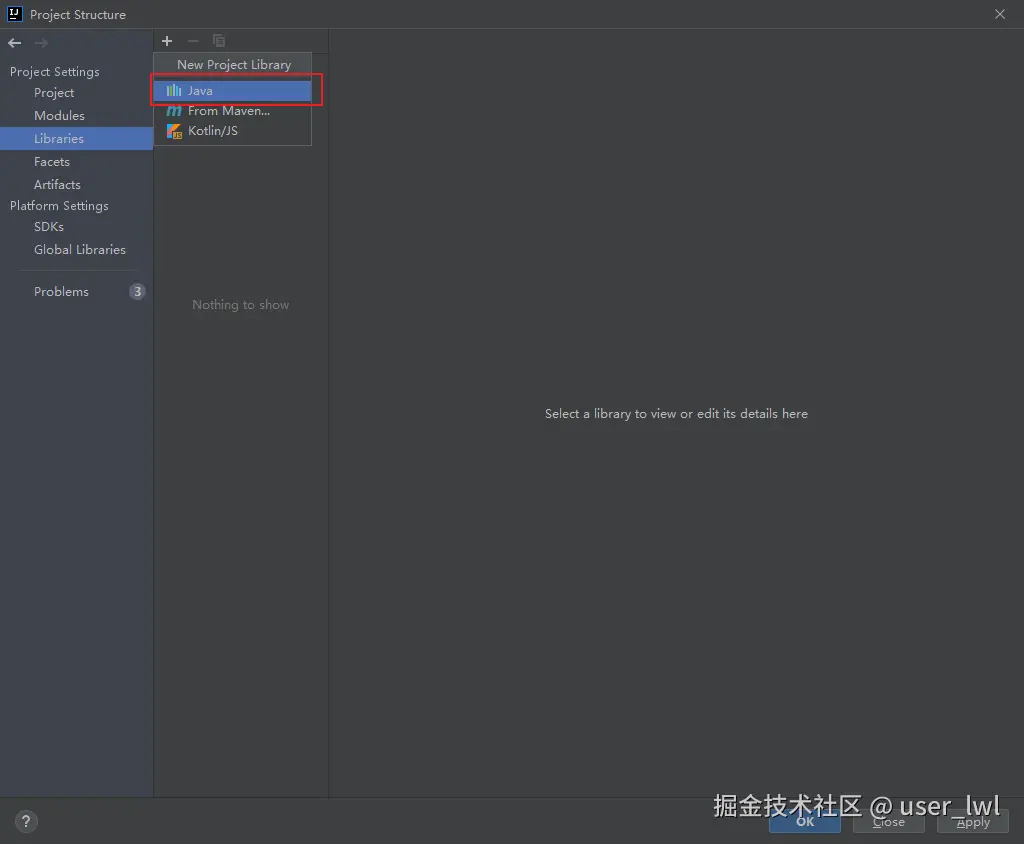
Task: Click the Select a library details hint
Action: click(677, 414)
